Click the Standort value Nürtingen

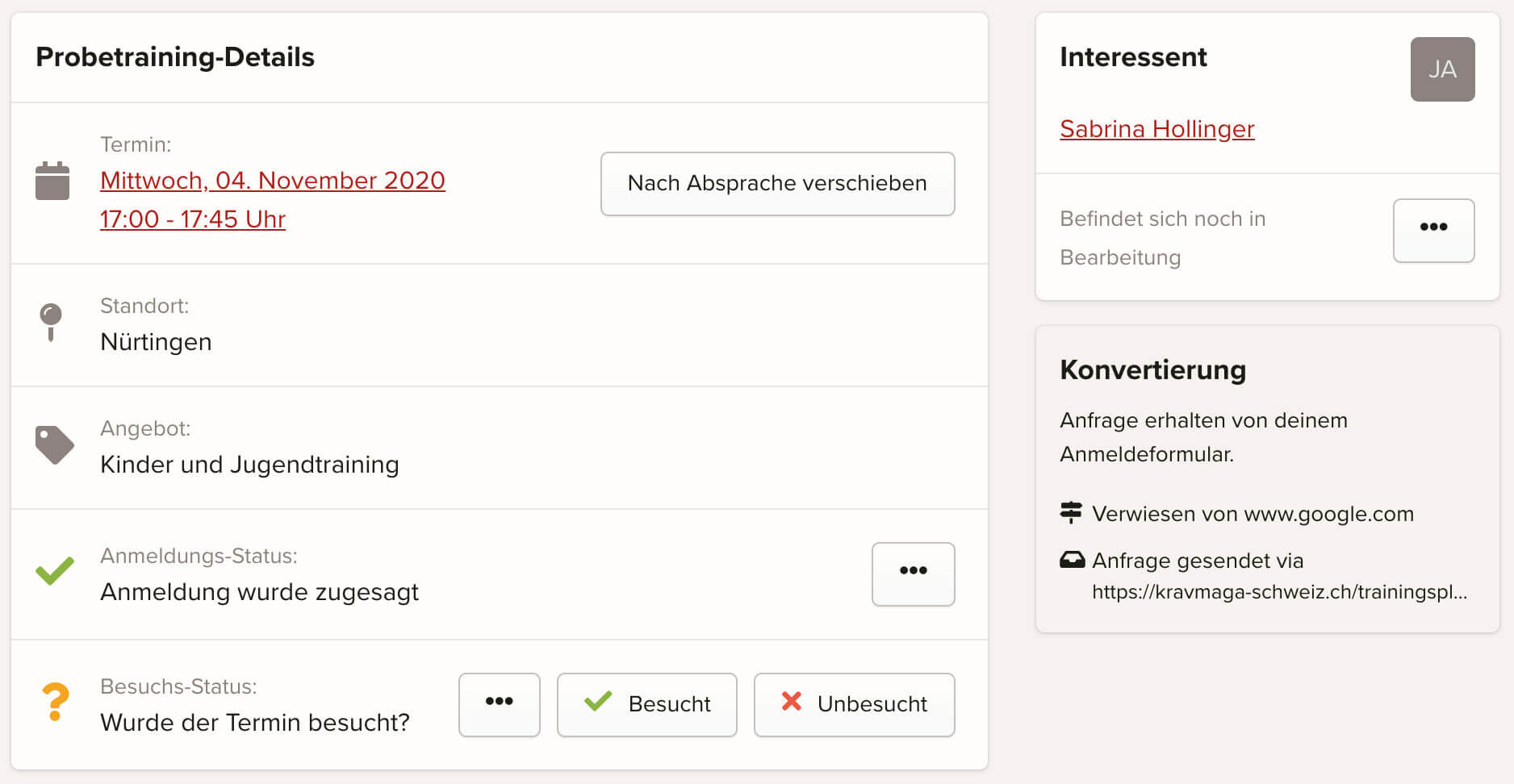click(156, 342)
